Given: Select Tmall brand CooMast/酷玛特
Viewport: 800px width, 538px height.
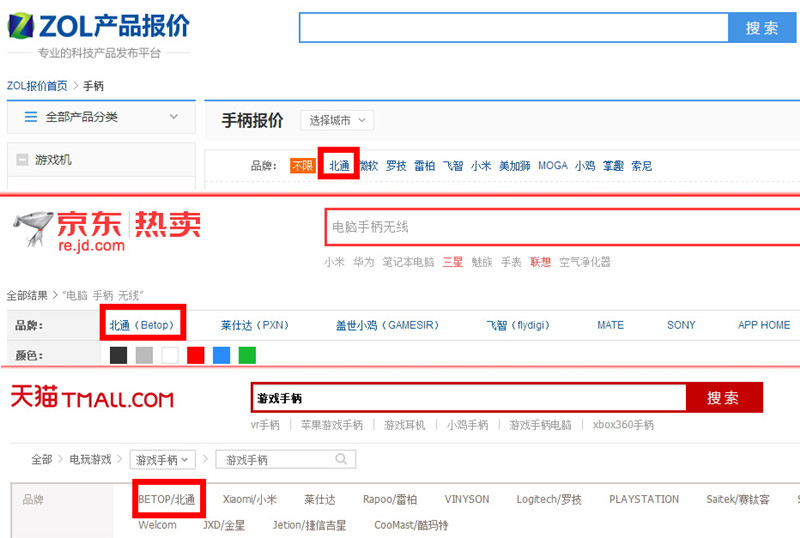Looking at the screenshot, I should coord(411,525).
